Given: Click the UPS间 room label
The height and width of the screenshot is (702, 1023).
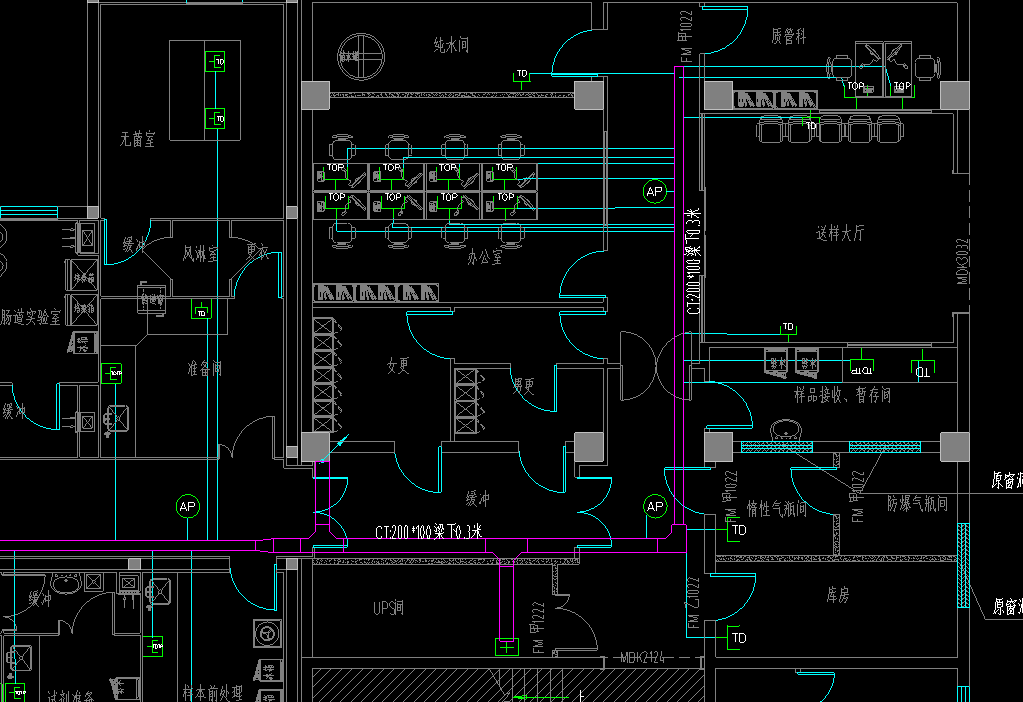Looking at the screenshot, I should [388, 608].
